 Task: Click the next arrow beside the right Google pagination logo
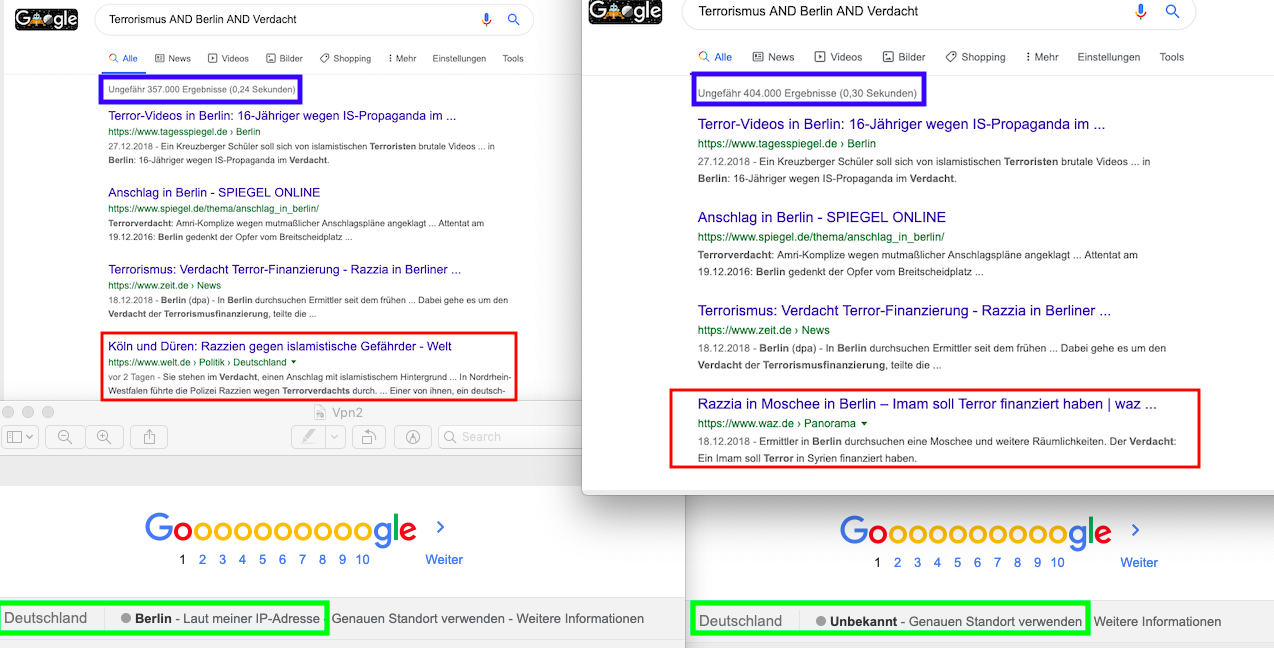(x=1135, y=530)
